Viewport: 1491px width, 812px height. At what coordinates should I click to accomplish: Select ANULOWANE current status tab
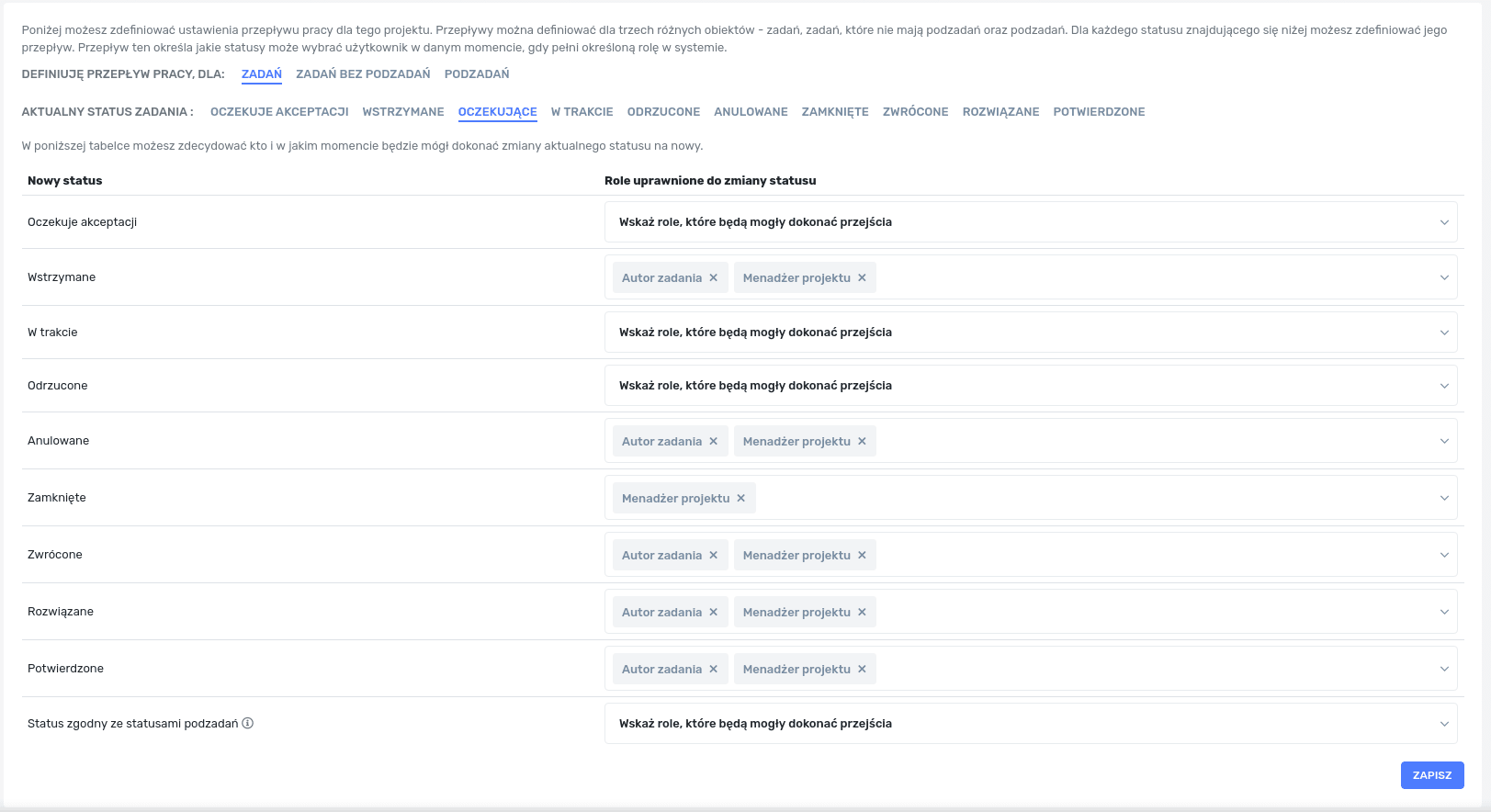pyautogui.click(x=751, y=112)
